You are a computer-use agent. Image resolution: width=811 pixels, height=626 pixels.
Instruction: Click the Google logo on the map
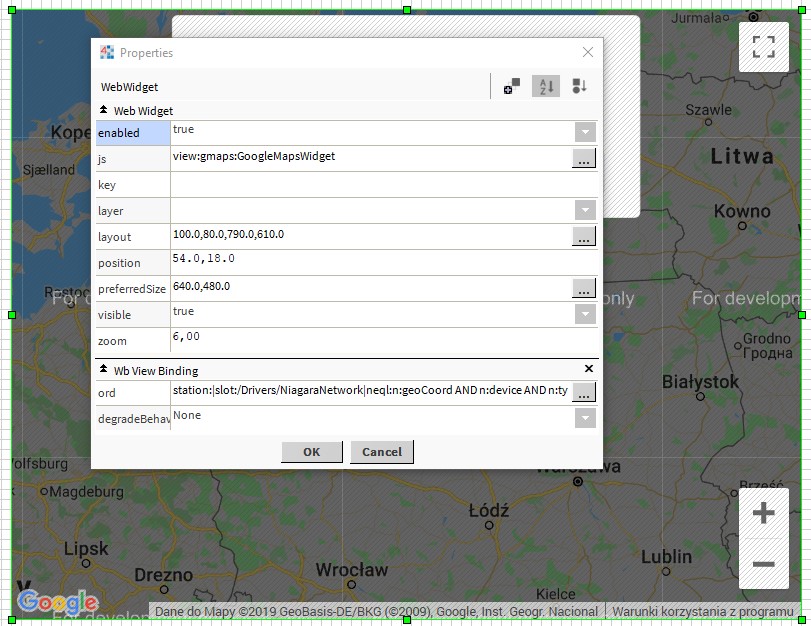(x=57, y=602)
